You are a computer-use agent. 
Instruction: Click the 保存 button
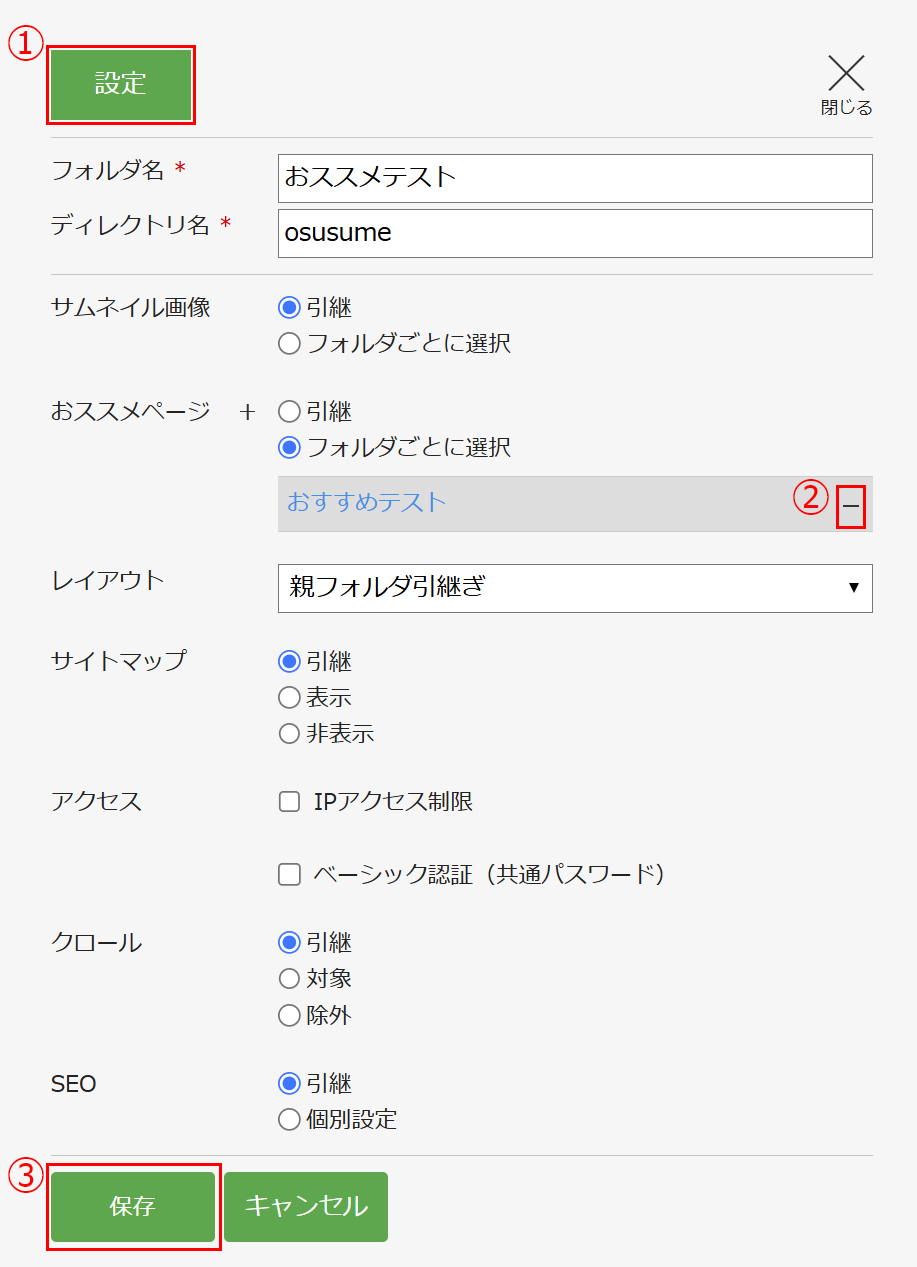pos(133,1207)
